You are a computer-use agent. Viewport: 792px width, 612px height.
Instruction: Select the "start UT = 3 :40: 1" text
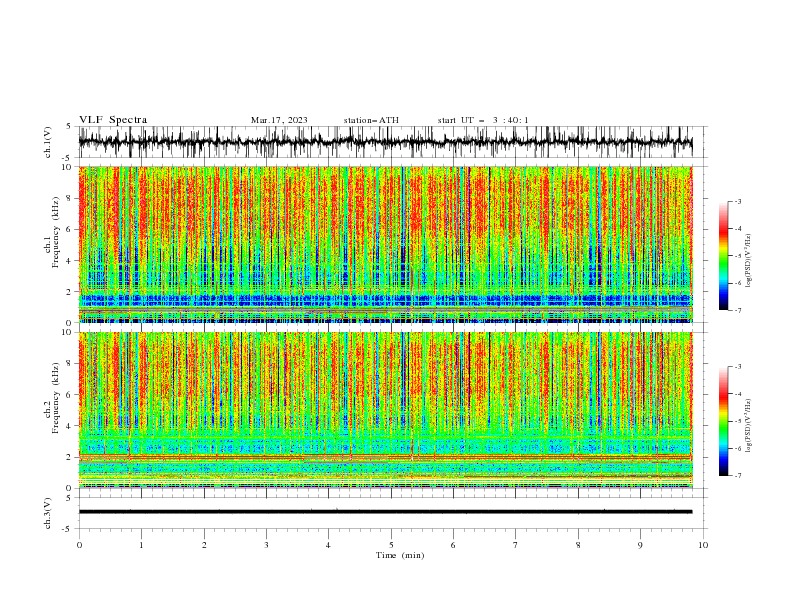pyautogui.click(x=483, y=120)
